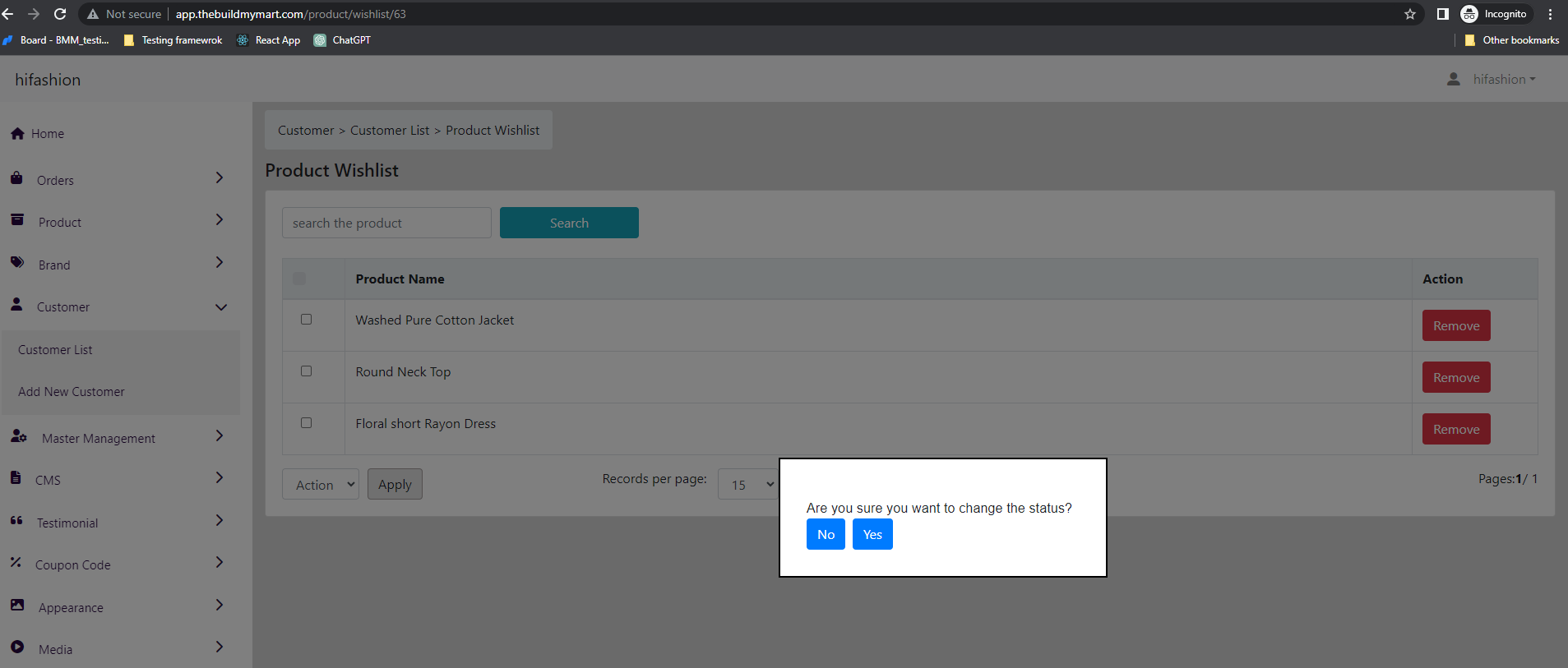Viewport: 1568px width, 668px height.
Task: Open the Testing framewrok bookmark folder
Action: (x=173, y=40)
